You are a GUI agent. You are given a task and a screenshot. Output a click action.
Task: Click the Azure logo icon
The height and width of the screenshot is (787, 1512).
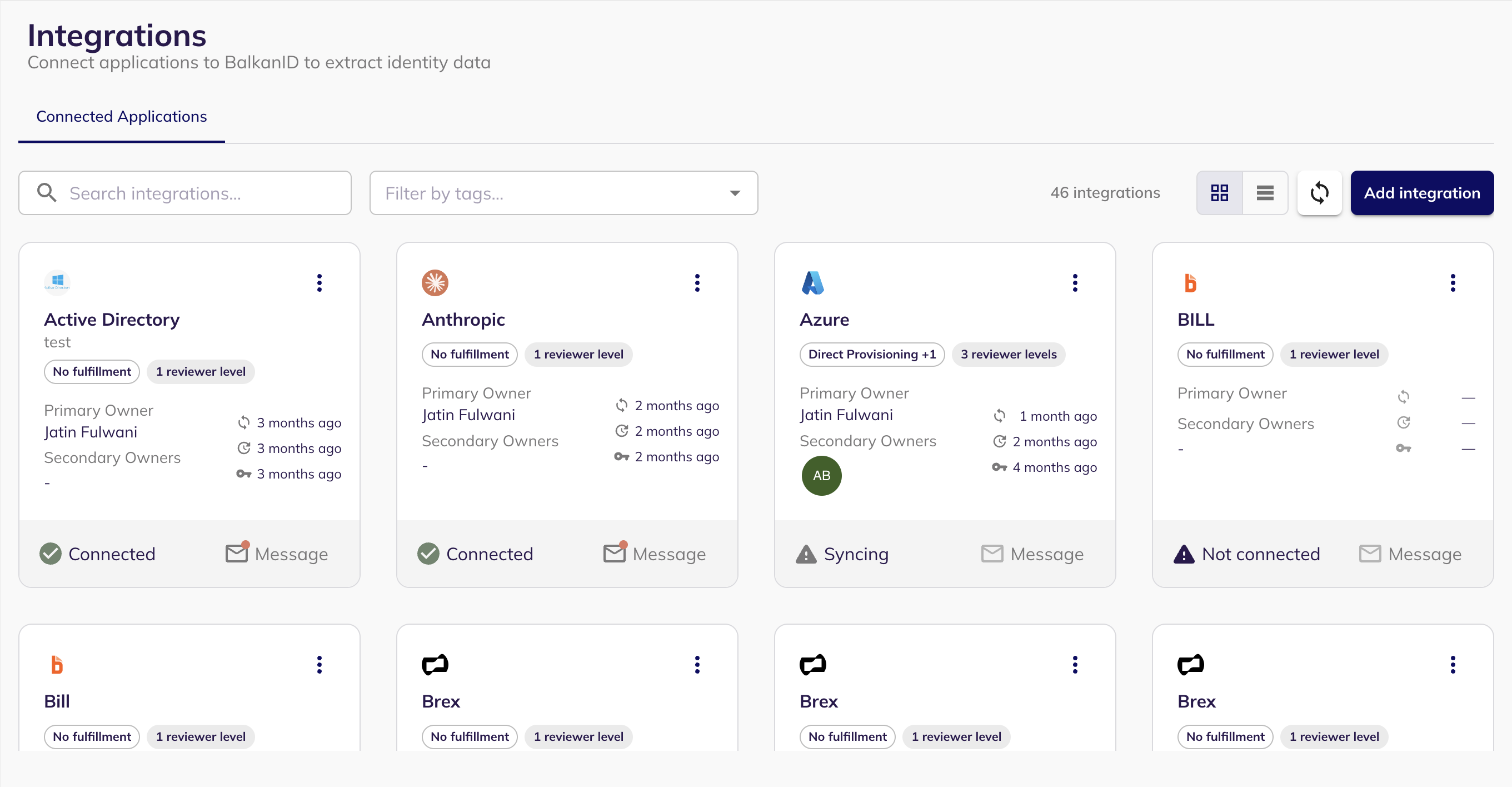tap(813, 283)
